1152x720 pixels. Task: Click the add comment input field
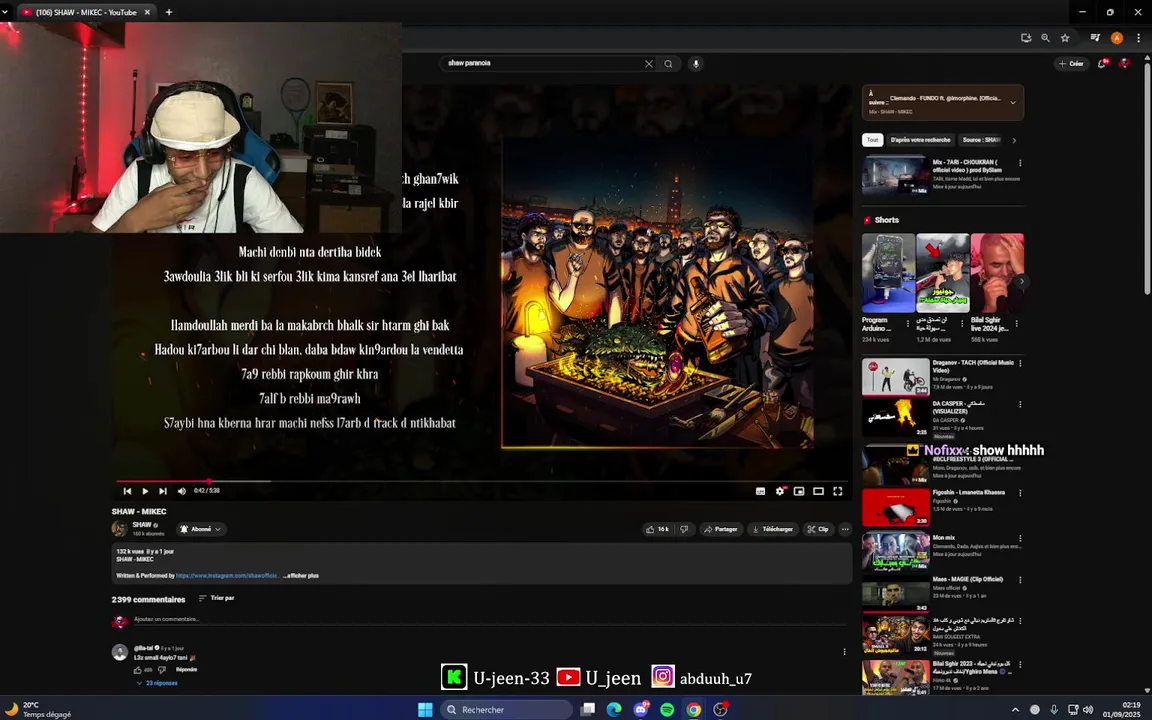489,619
